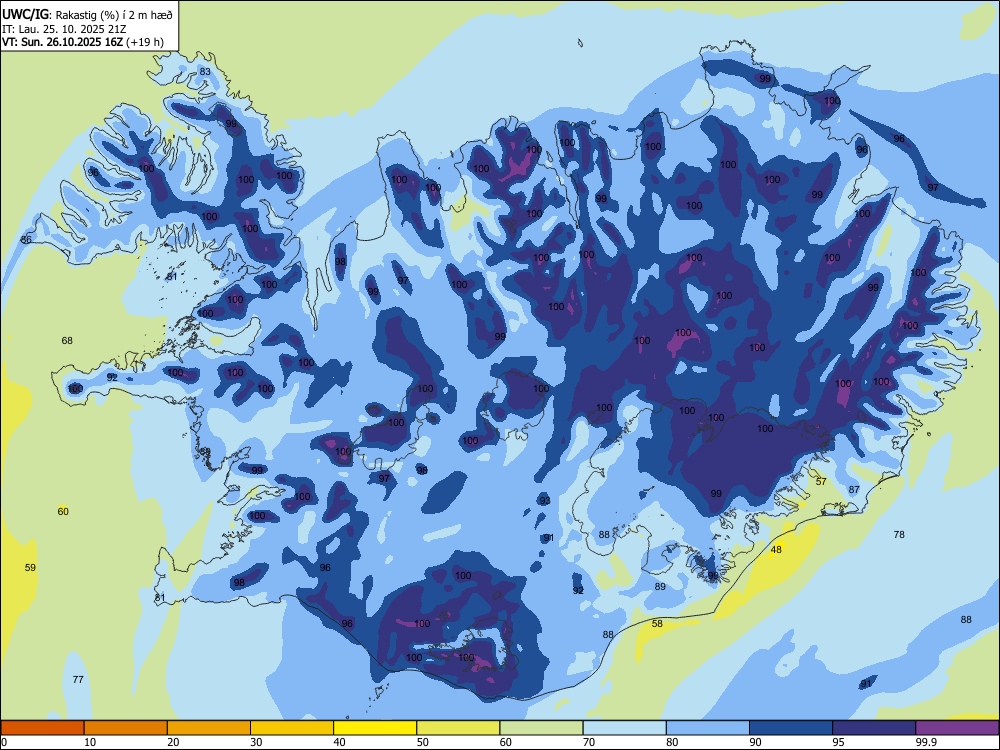This screenshot has height=750, width=1000.
Task: Click the '89' humidity value on the map
Action: pyautogui.click(x=660, y=587)
